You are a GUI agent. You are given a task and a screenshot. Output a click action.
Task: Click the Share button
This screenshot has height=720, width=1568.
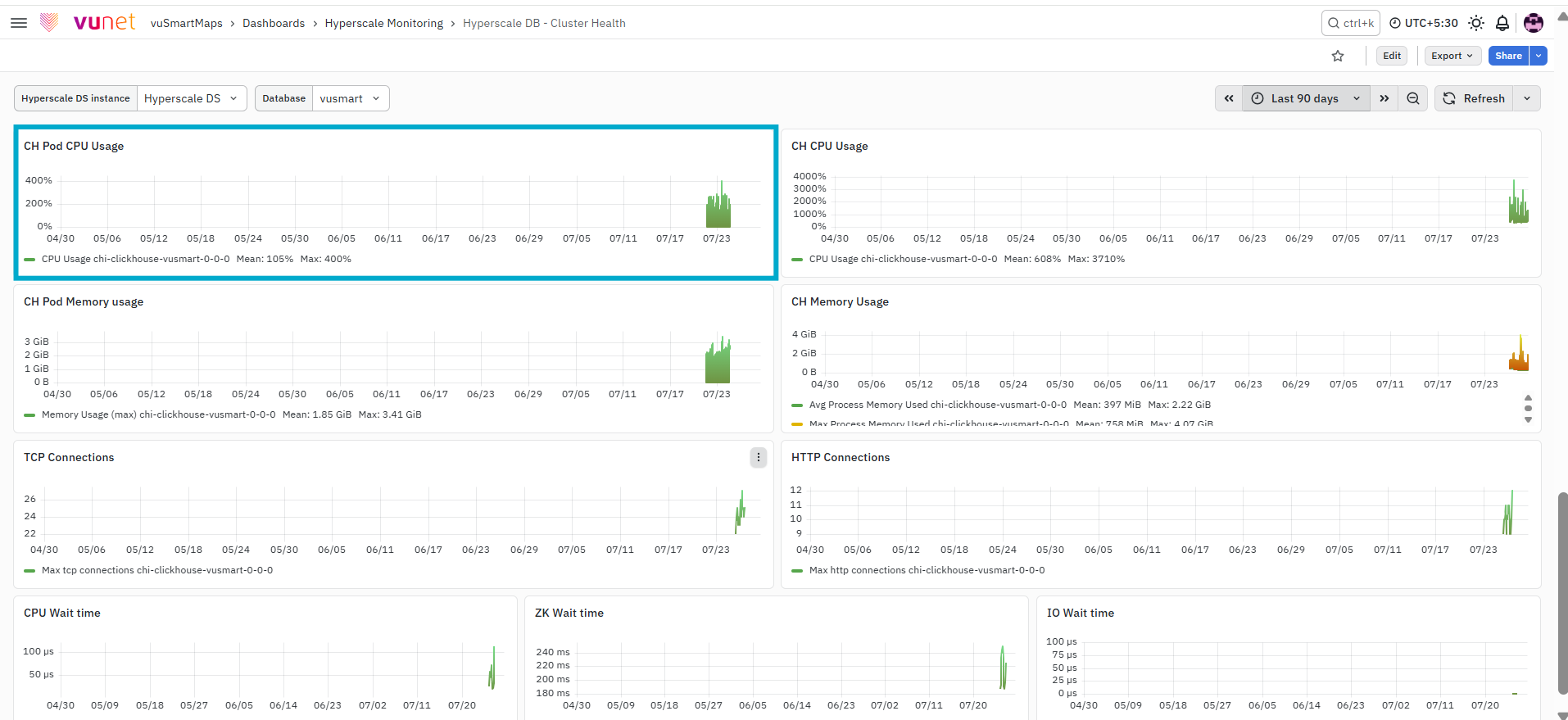[x=1508, y=56]
